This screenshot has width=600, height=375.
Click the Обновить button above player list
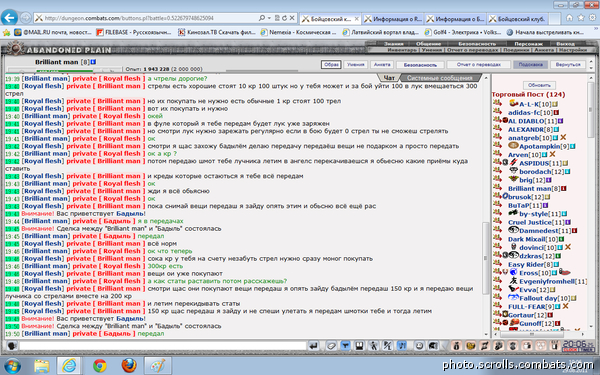(x=539, y=85)
